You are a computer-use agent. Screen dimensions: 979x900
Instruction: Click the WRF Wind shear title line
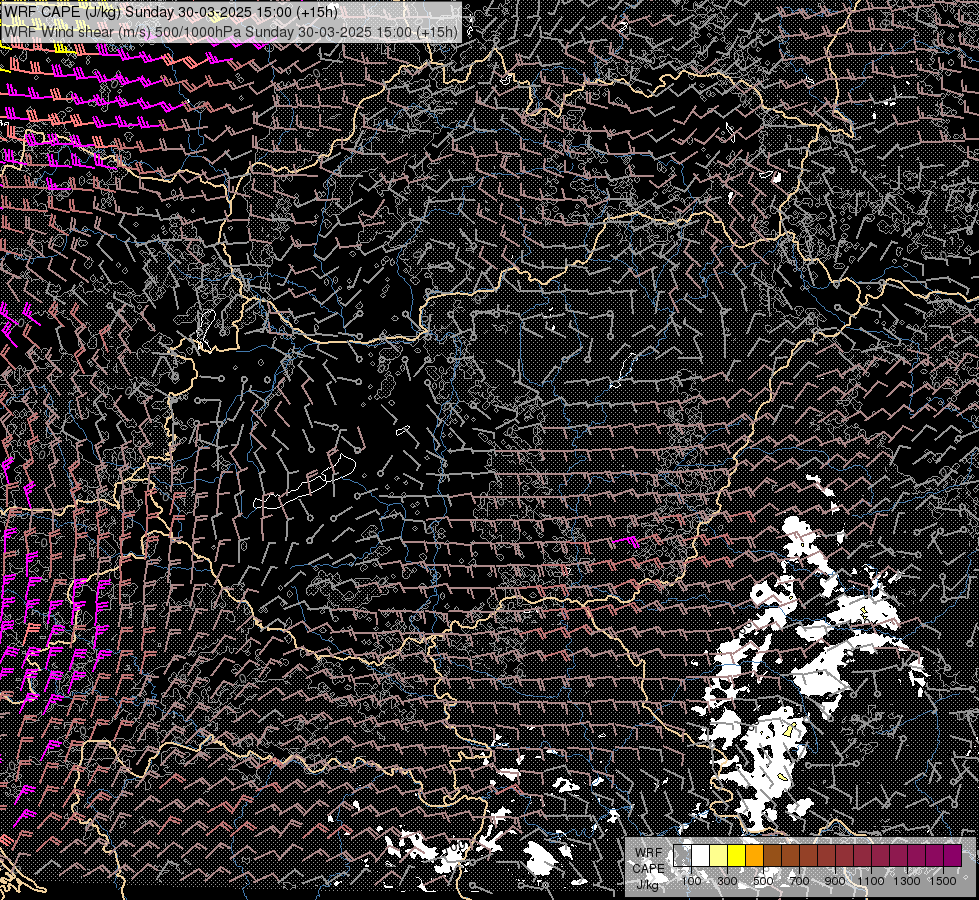[231, 31]
